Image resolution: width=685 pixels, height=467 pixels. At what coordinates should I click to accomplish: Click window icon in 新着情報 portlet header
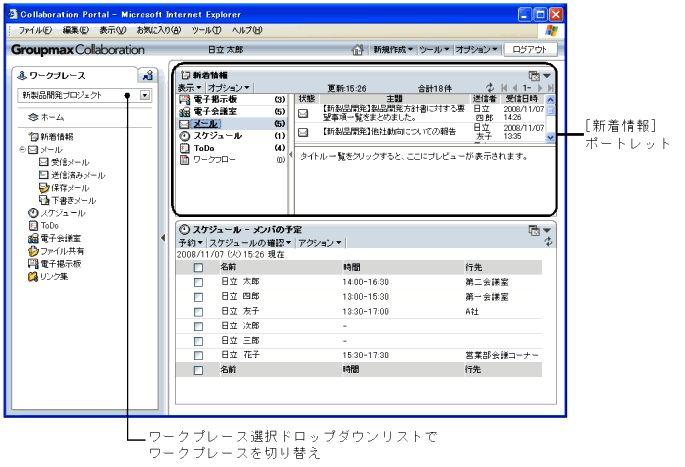point(534,76)
